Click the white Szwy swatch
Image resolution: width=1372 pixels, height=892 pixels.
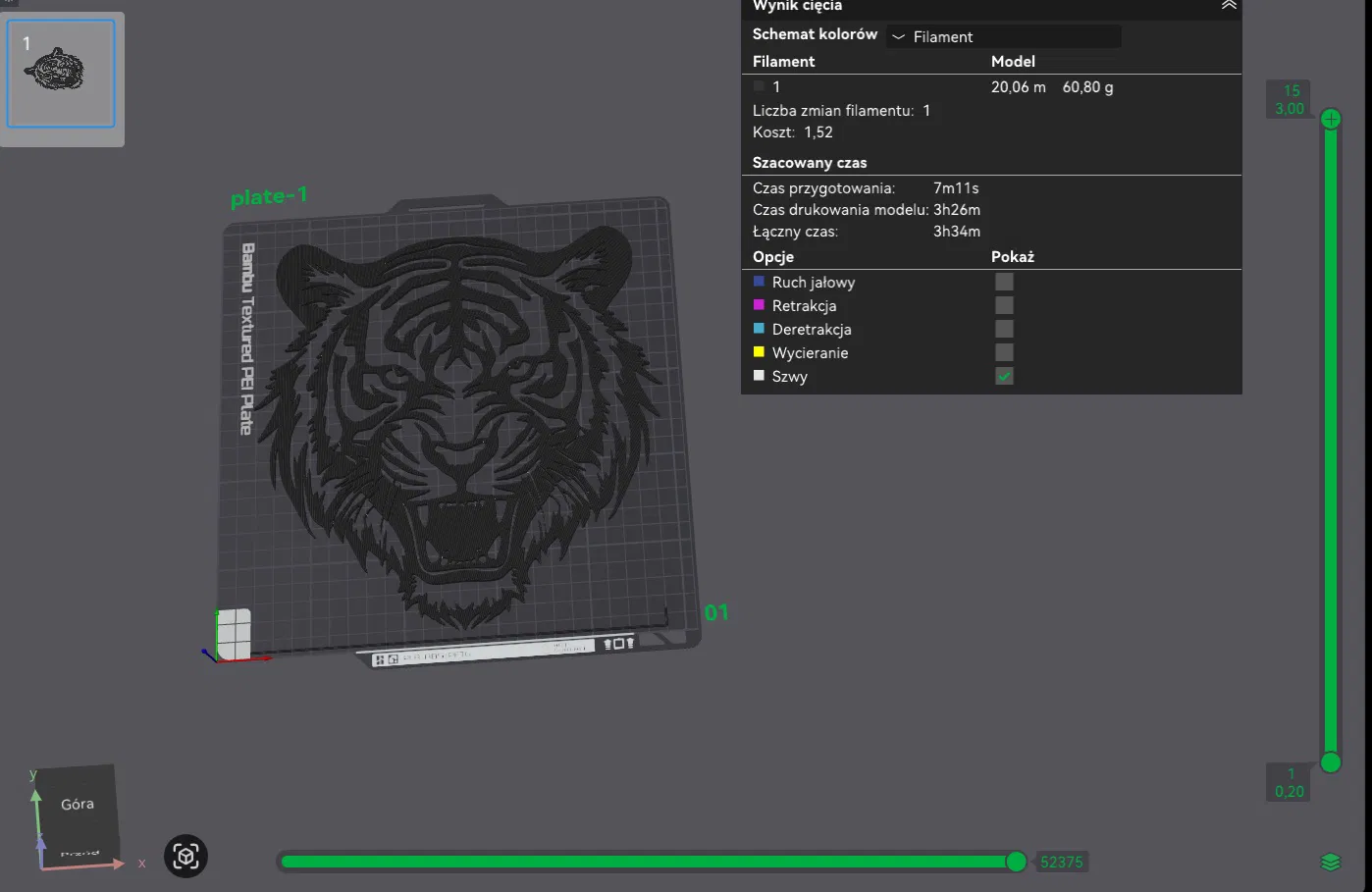[759, 376]
